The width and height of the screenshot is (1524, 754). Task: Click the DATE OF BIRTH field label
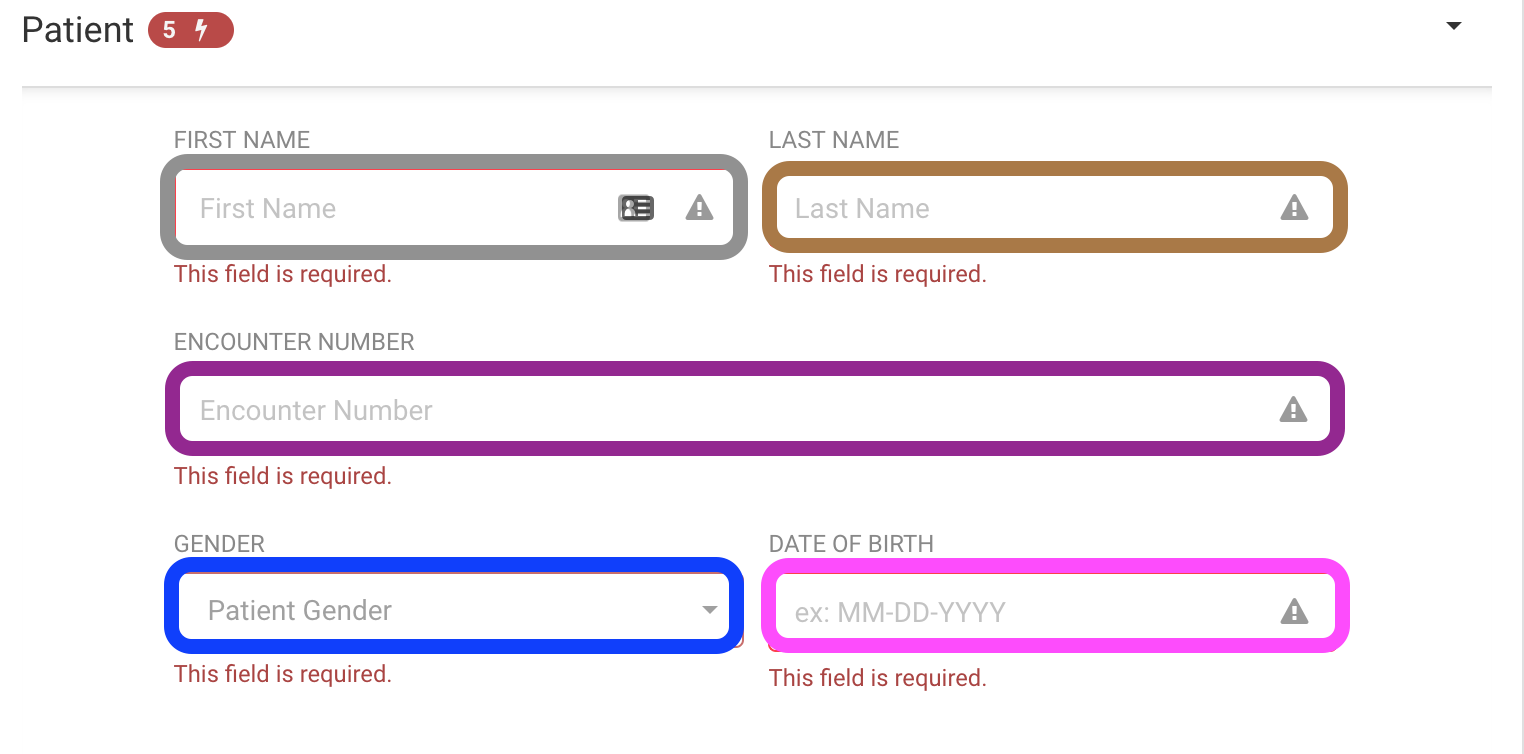[x=851, y=544]
